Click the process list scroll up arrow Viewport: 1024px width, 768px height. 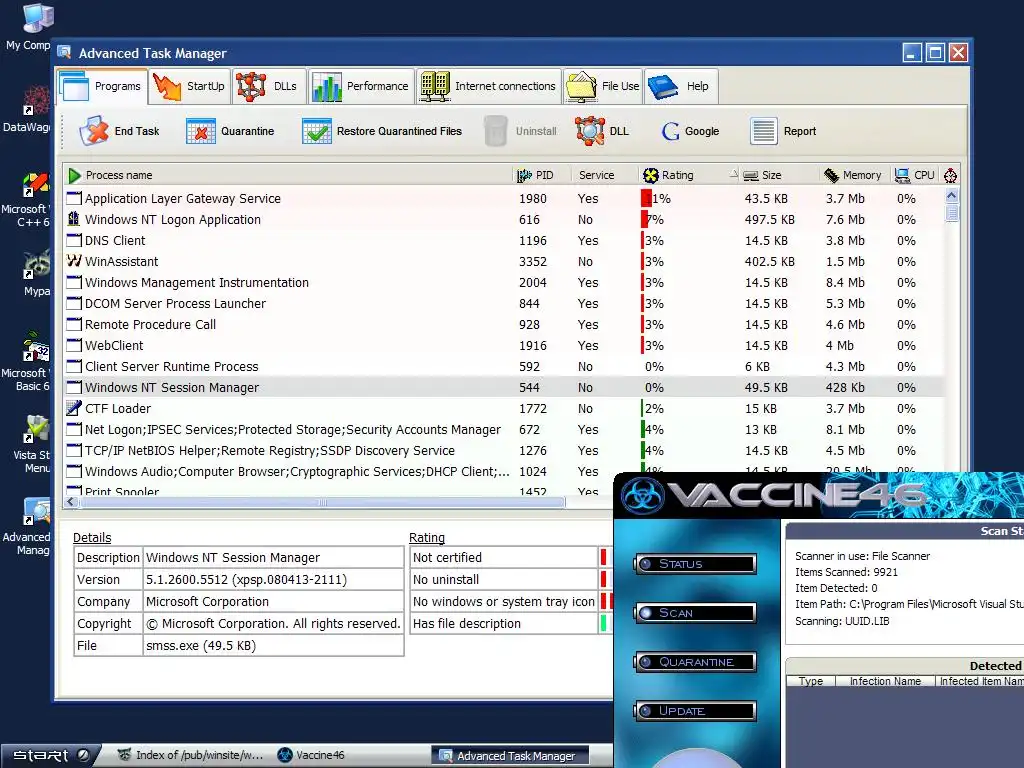[x=952, y=195]
